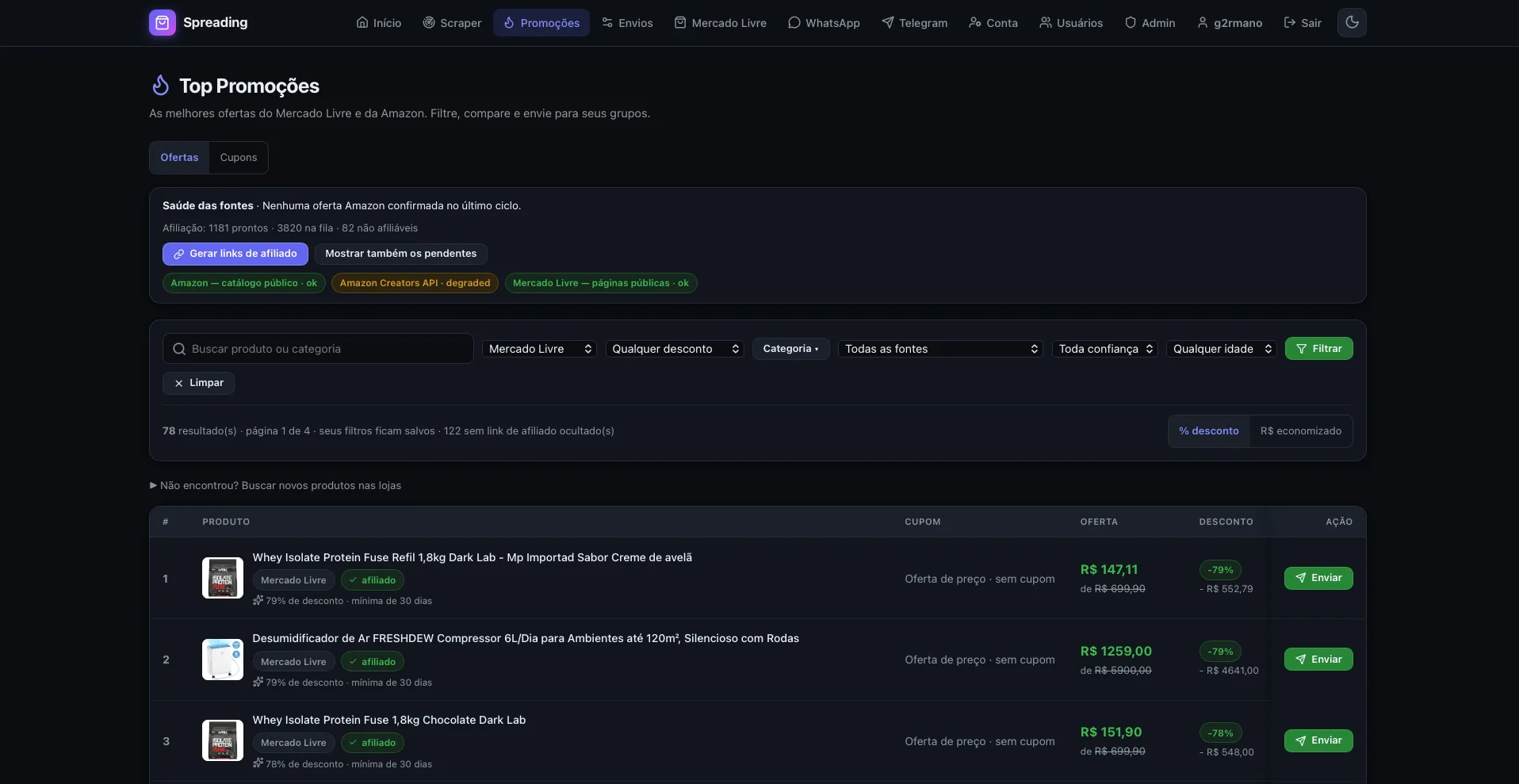Focus the Buscar produto ou categoria field
1519x784 pixels.
[x=318, y=349]
